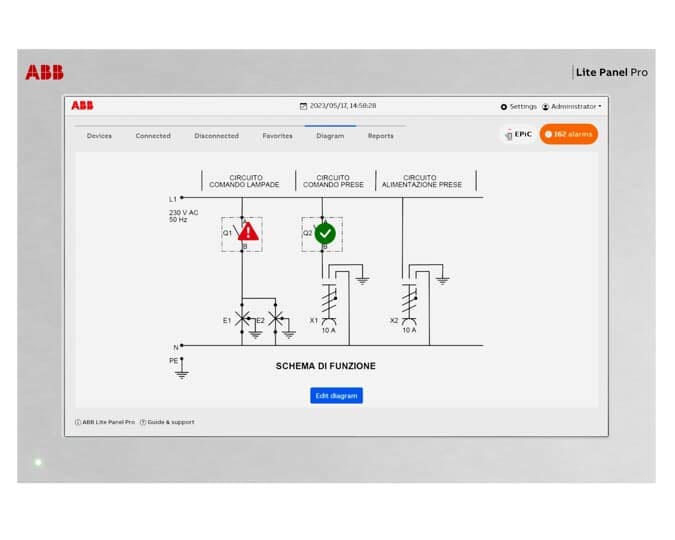Screen dimensions: 675x540
Task: Click the Settings label
Action: click(523, 106)
